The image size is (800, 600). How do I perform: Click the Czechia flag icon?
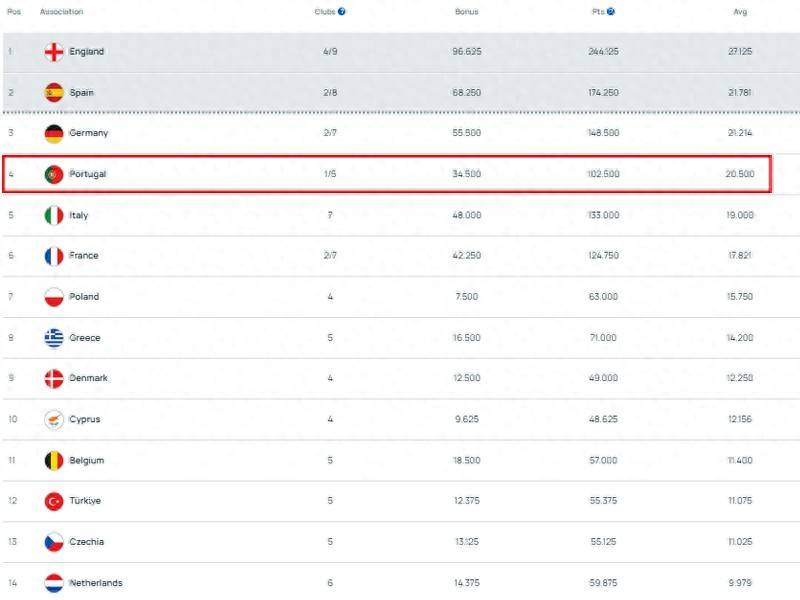pyautogui.click(x=54, y=542)
